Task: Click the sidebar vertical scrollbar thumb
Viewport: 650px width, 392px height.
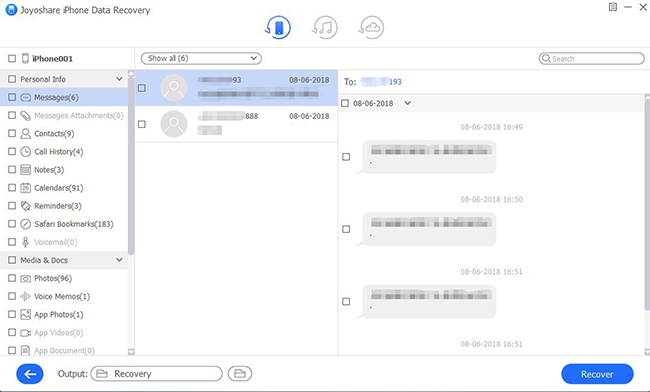Action: [x=131, y=166]
